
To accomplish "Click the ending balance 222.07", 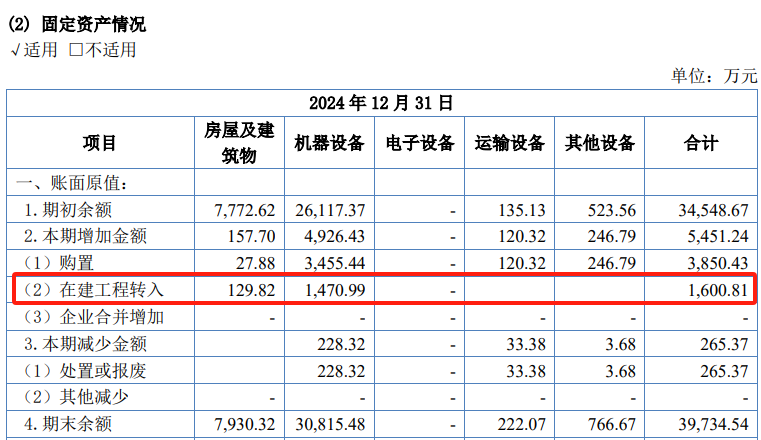I will pos(522,425).
